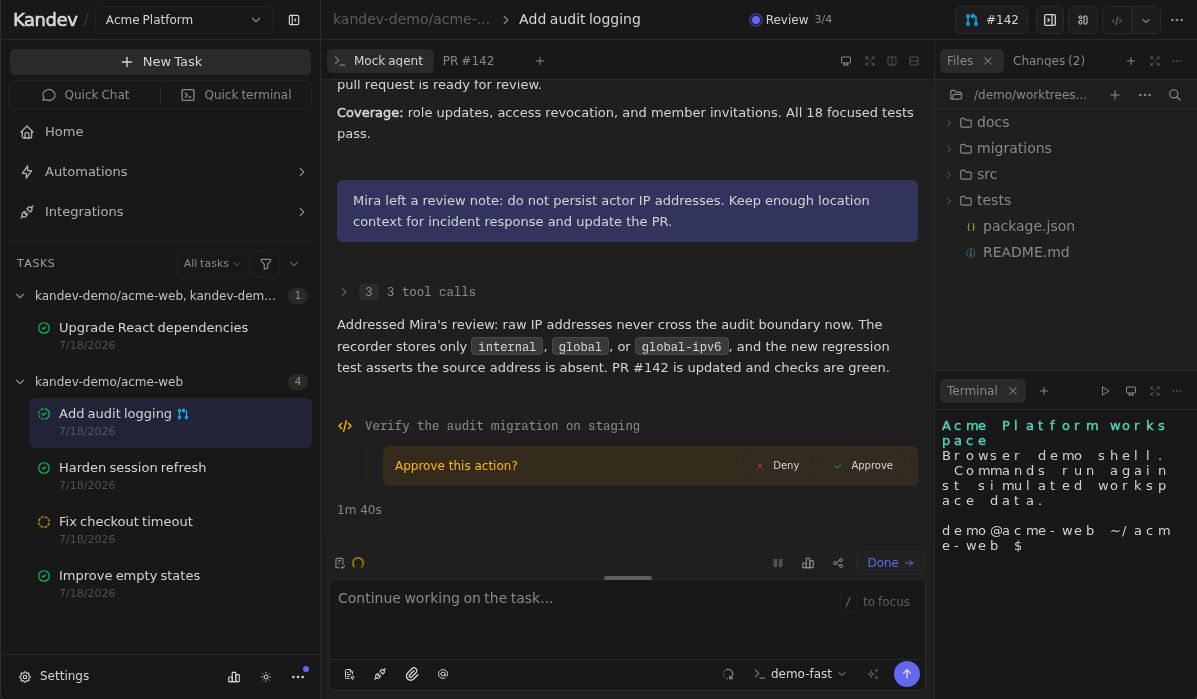
Task: Send the message with the arrow button
Action: coord(907,675)
